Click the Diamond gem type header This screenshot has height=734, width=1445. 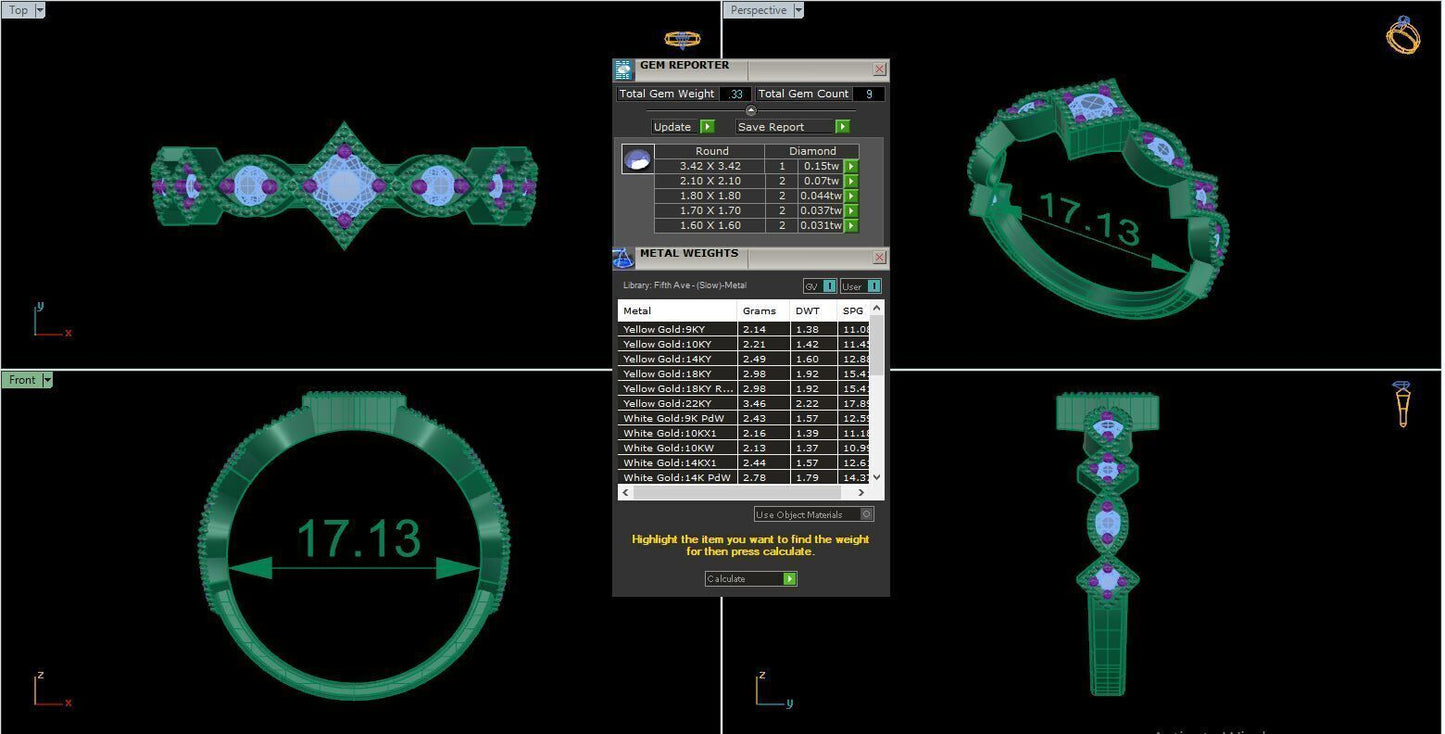(x=813, y=151)
